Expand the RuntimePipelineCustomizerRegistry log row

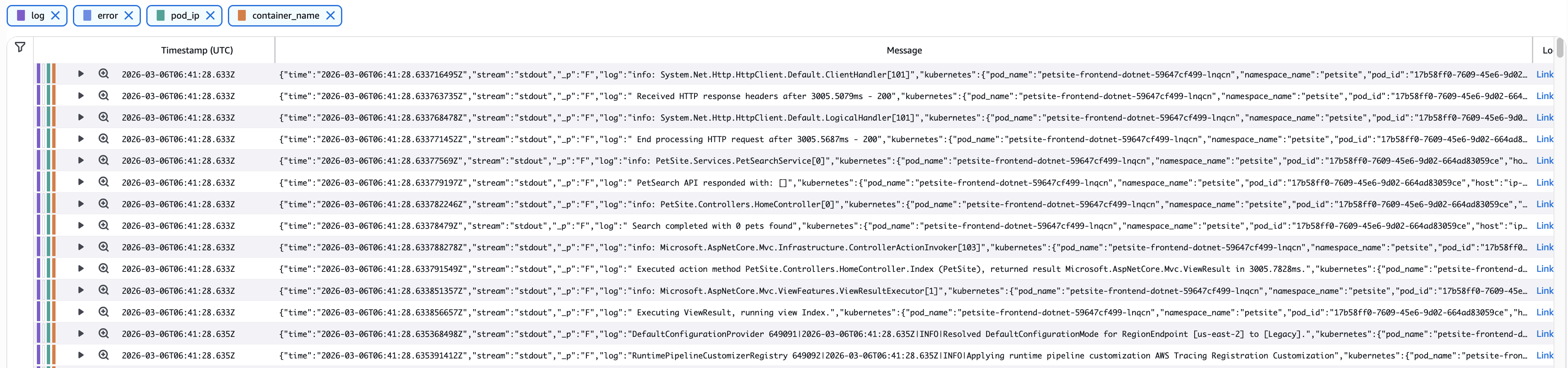[80, 355]
